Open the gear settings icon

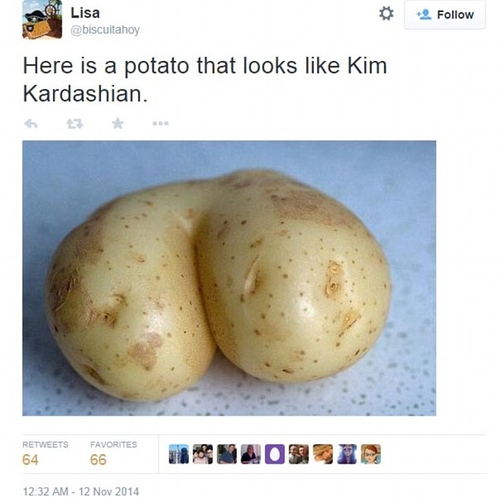click(386, 14)
